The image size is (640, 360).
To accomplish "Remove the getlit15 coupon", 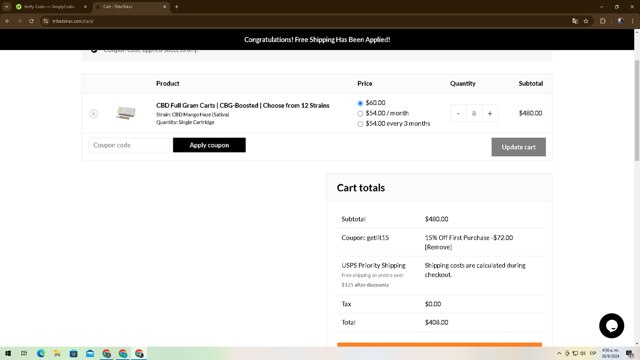I will point(438,247).
